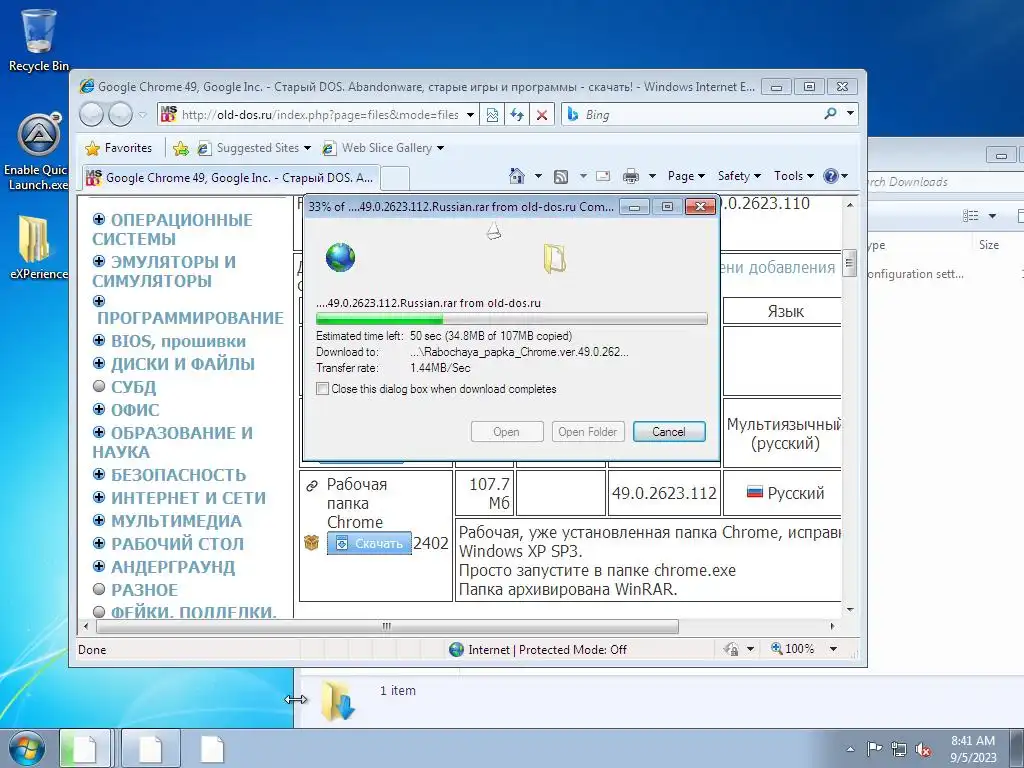Image resolution: width=1024 pixels, height=768 pixels.
Task: Click the link icon beside Рабочая папка Chrome
Action: [x=312, y=485]
